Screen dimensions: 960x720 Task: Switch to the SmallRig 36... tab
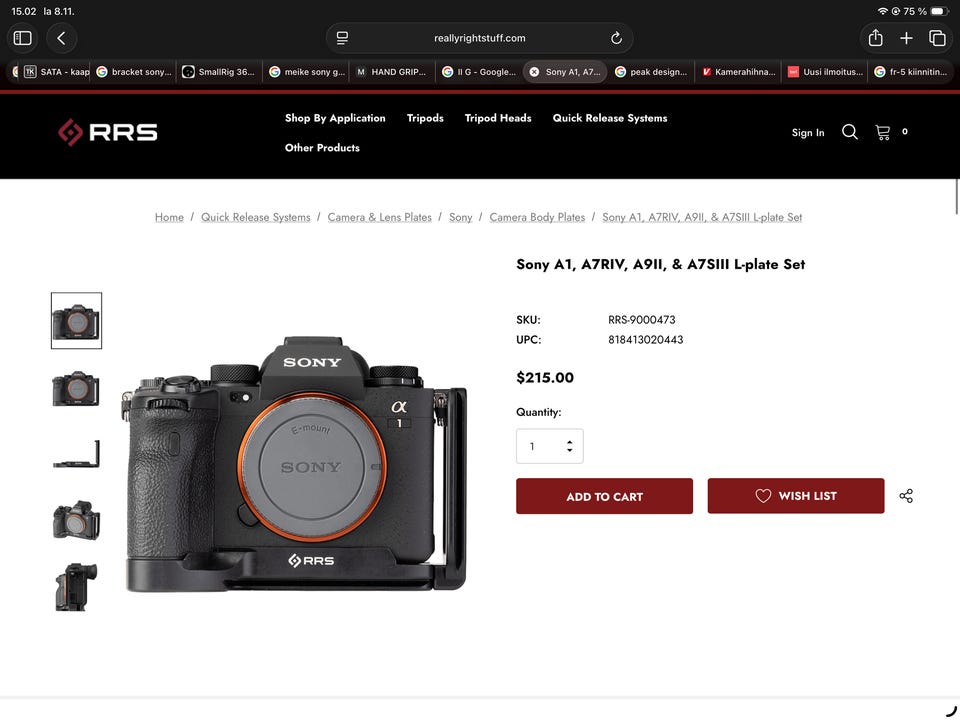(219, 72)
